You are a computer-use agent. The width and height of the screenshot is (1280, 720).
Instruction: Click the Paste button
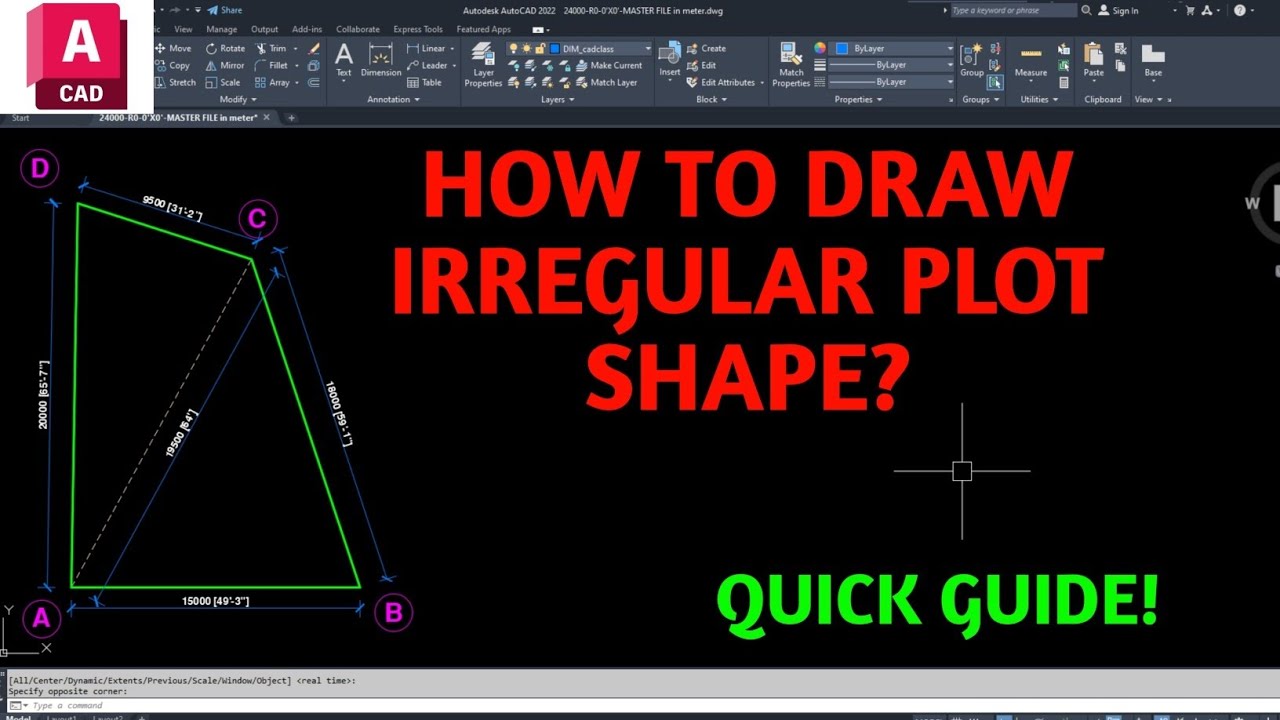[1094, 60]
